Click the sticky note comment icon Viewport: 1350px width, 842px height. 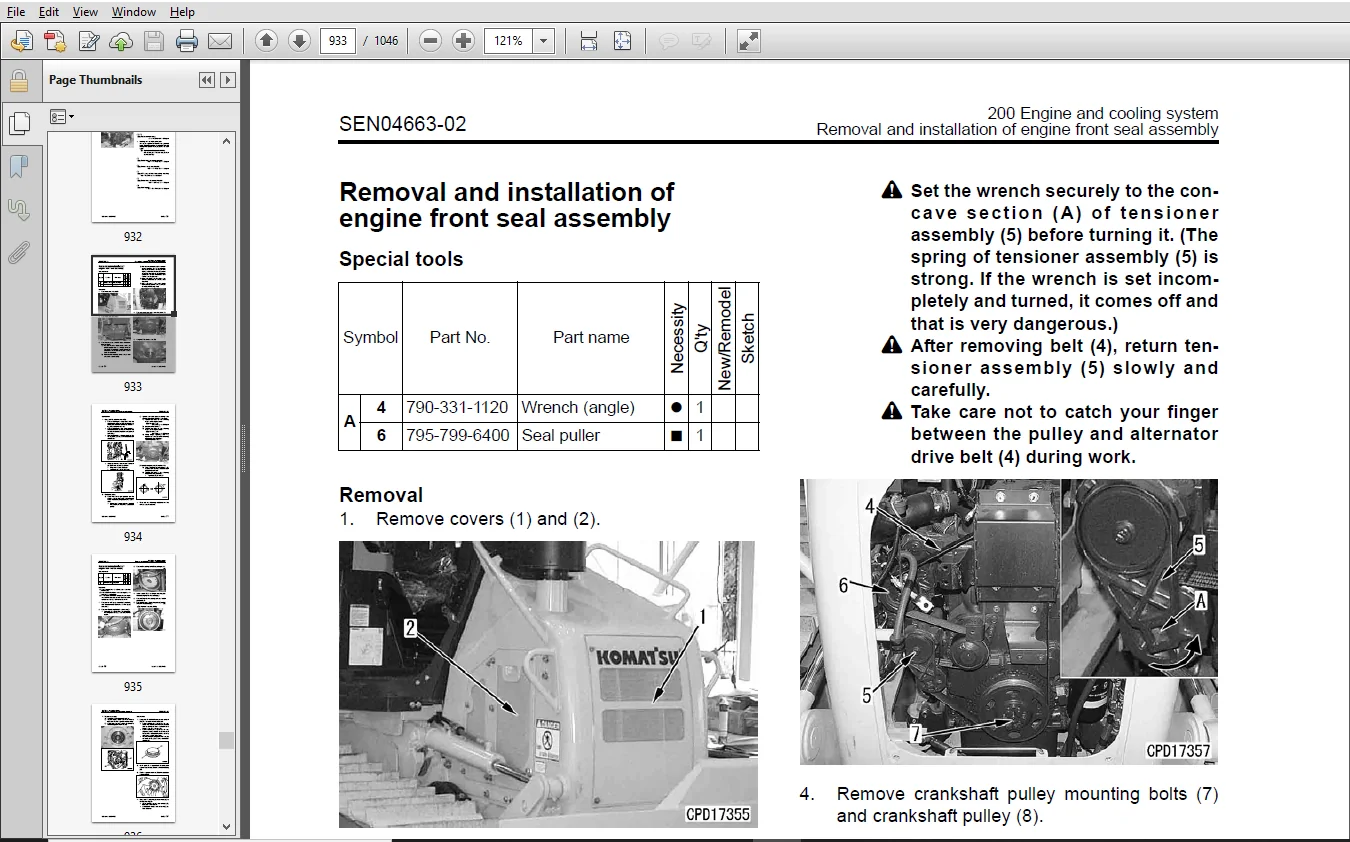tap(668, 41)
